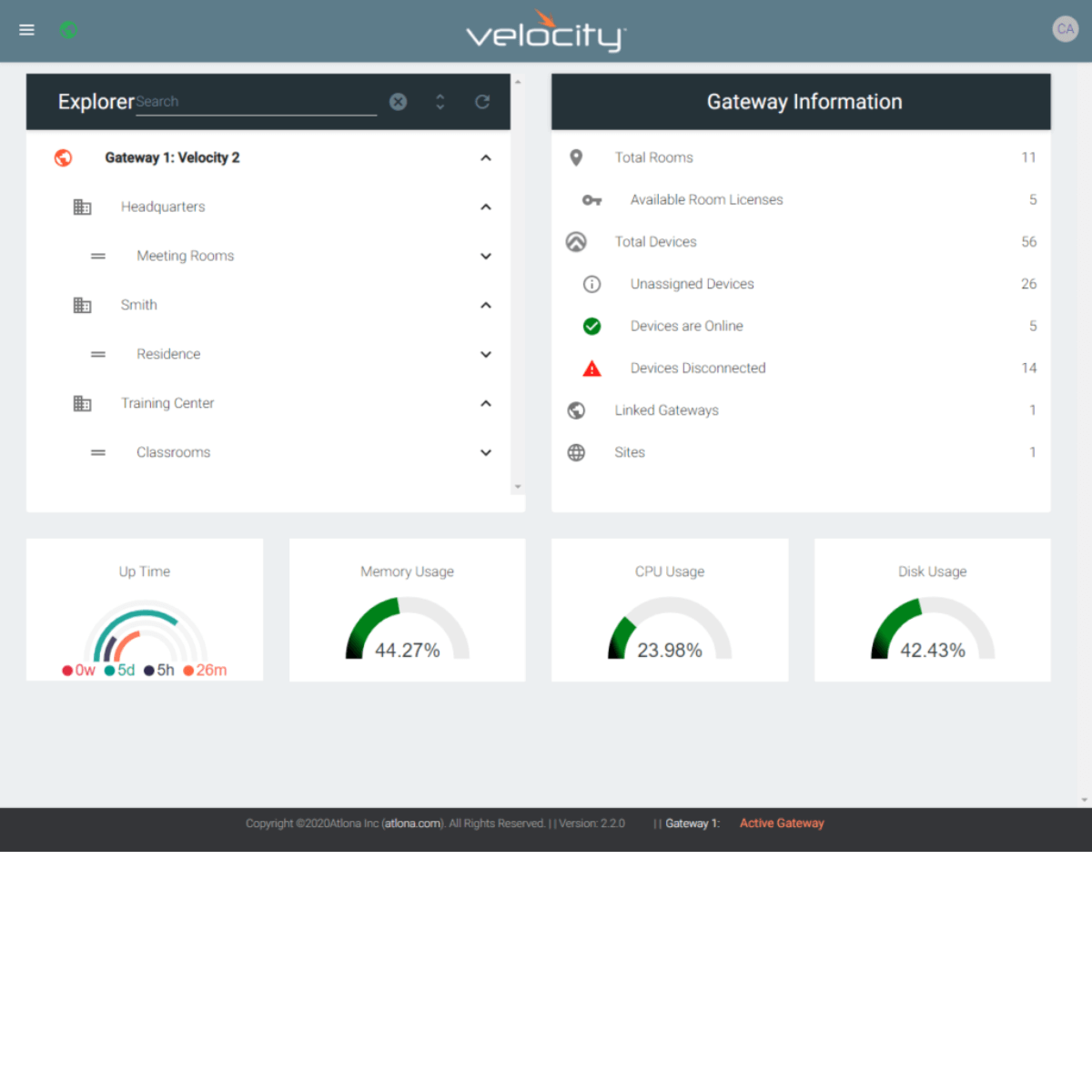Clear the Explorer search field
1092x1092 pixels.
point(398,102)
